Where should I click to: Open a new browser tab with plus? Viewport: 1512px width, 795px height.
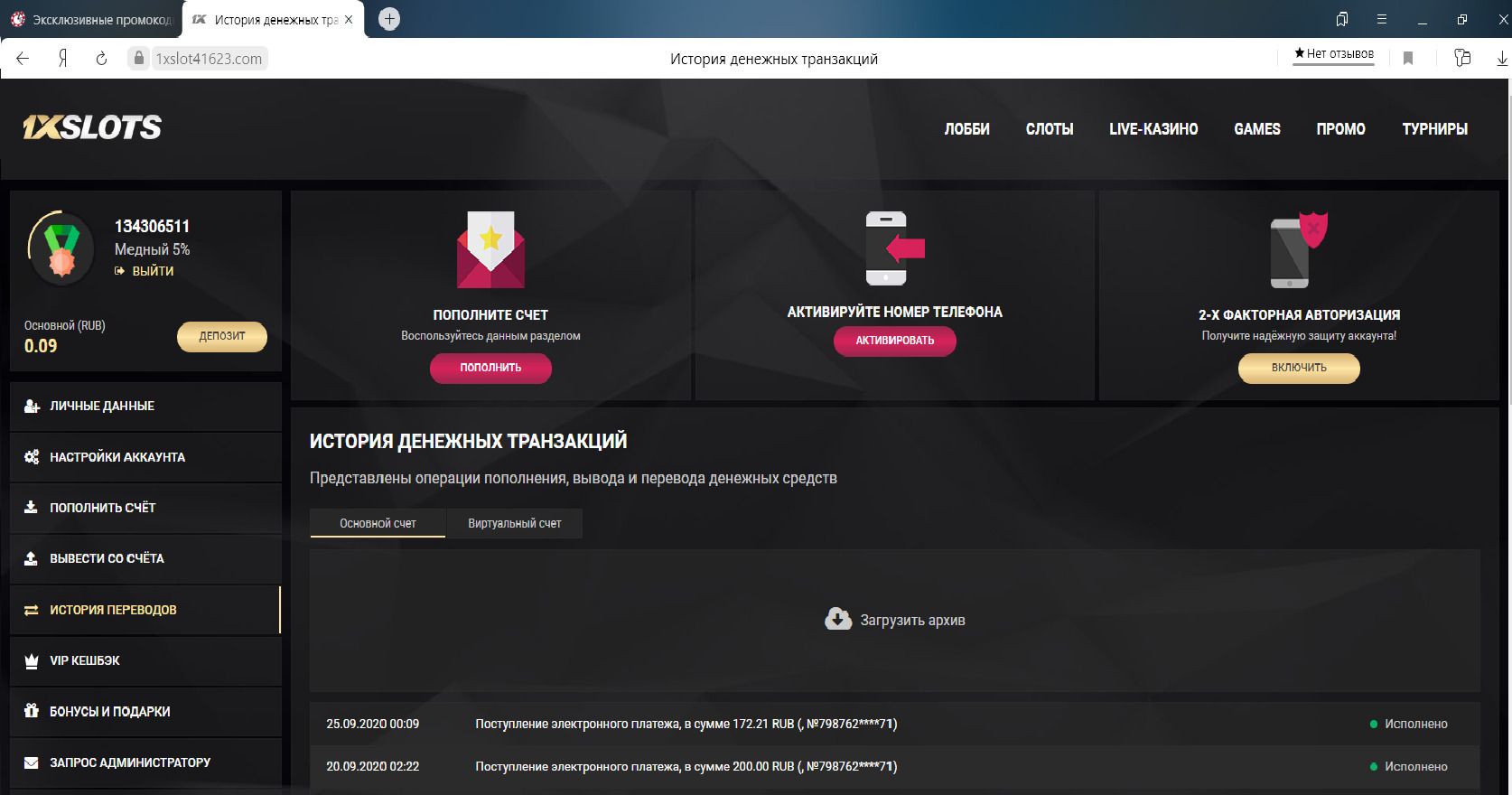(389, 19)
